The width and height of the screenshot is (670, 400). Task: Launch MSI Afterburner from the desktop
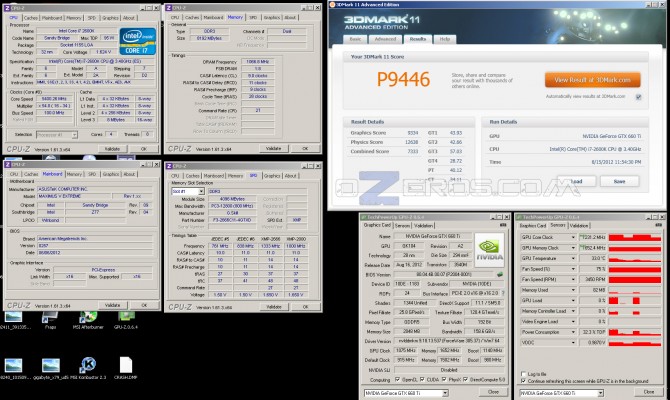(88, 318)
